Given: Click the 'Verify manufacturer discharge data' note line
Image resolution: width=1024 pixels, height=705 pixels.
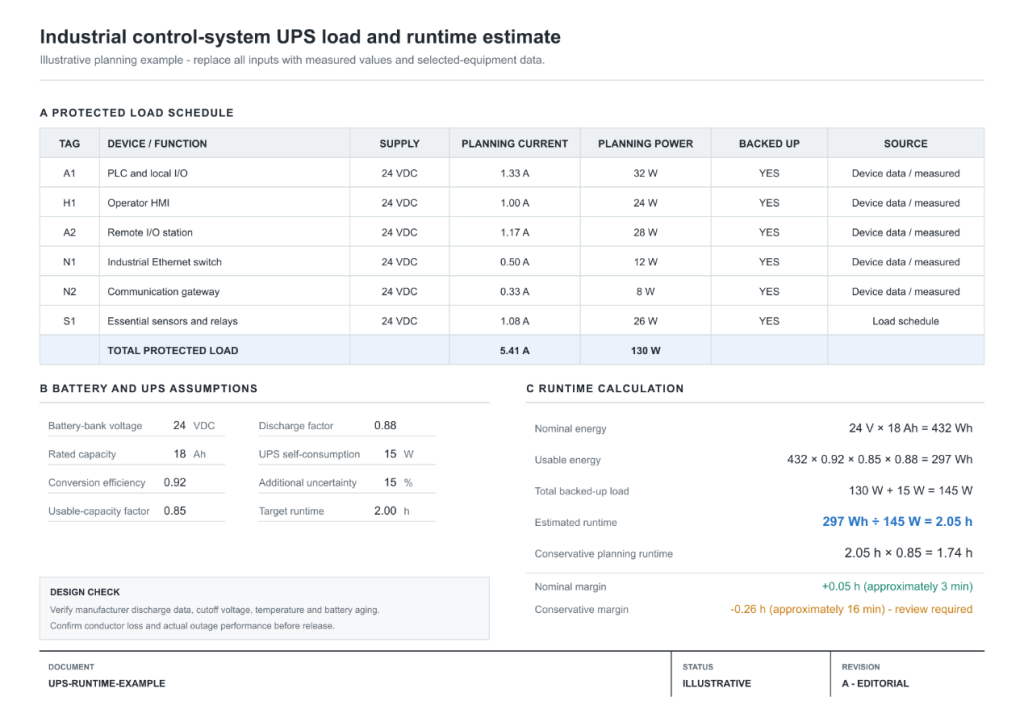Looking at the screenshot, I should 215,610.
